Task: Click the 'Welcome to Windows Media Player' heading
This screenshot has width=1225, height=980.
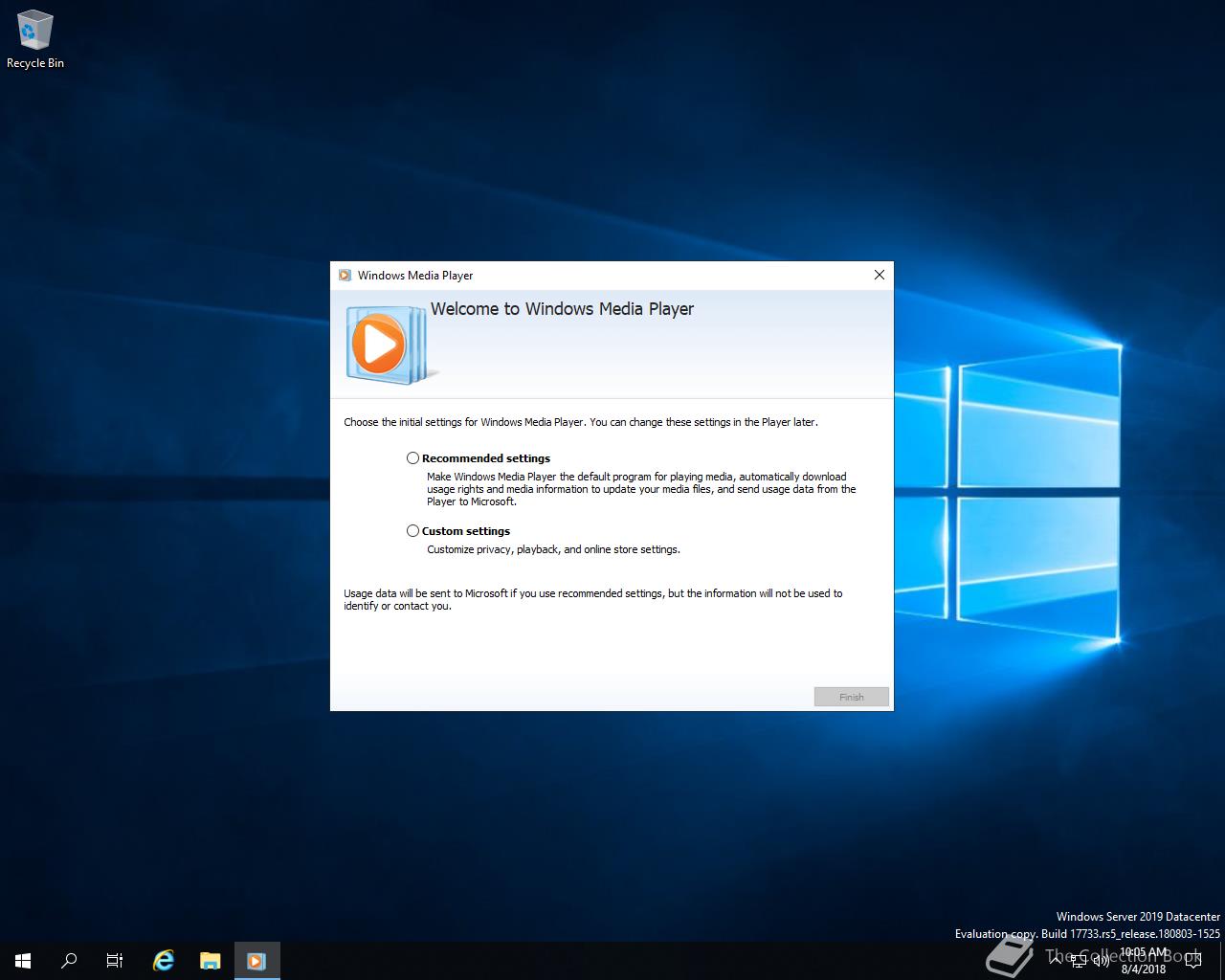Action: pyautogui.click(x=562, y=309)
